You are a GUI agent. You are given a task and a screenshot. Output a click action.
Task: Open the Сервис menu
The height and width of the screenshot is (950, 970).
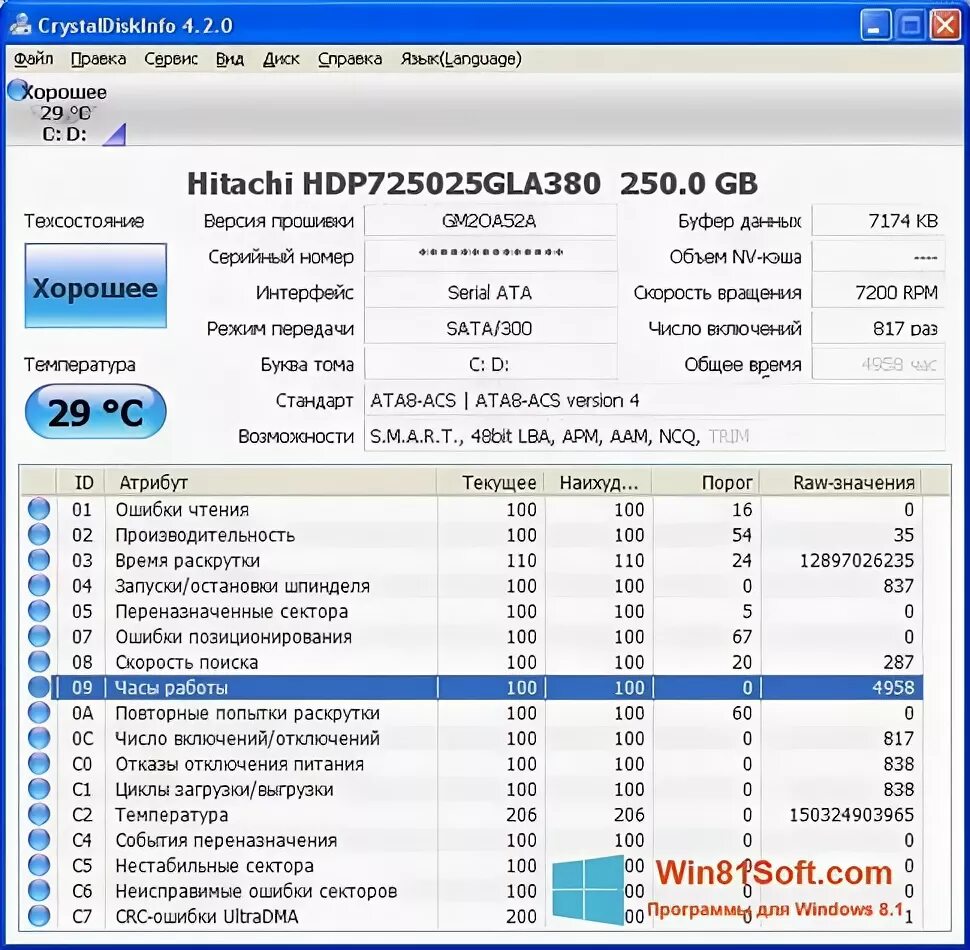point(171,59)
